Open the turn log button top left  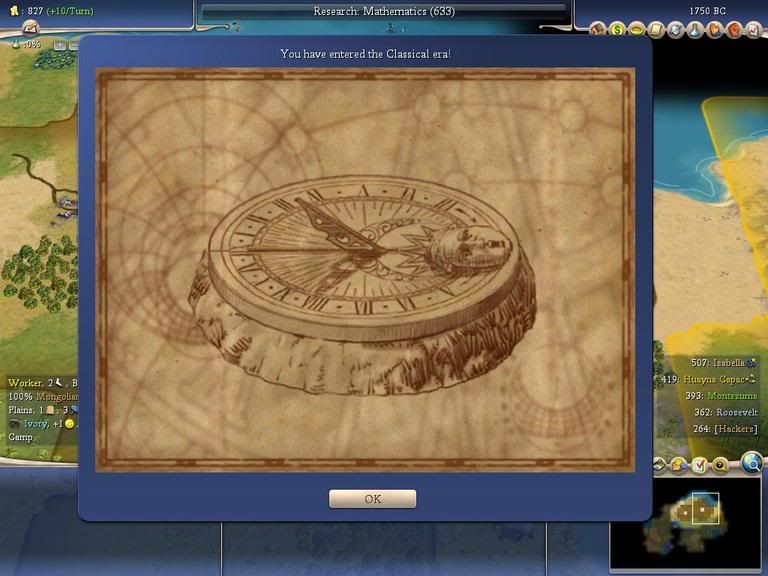30,28
